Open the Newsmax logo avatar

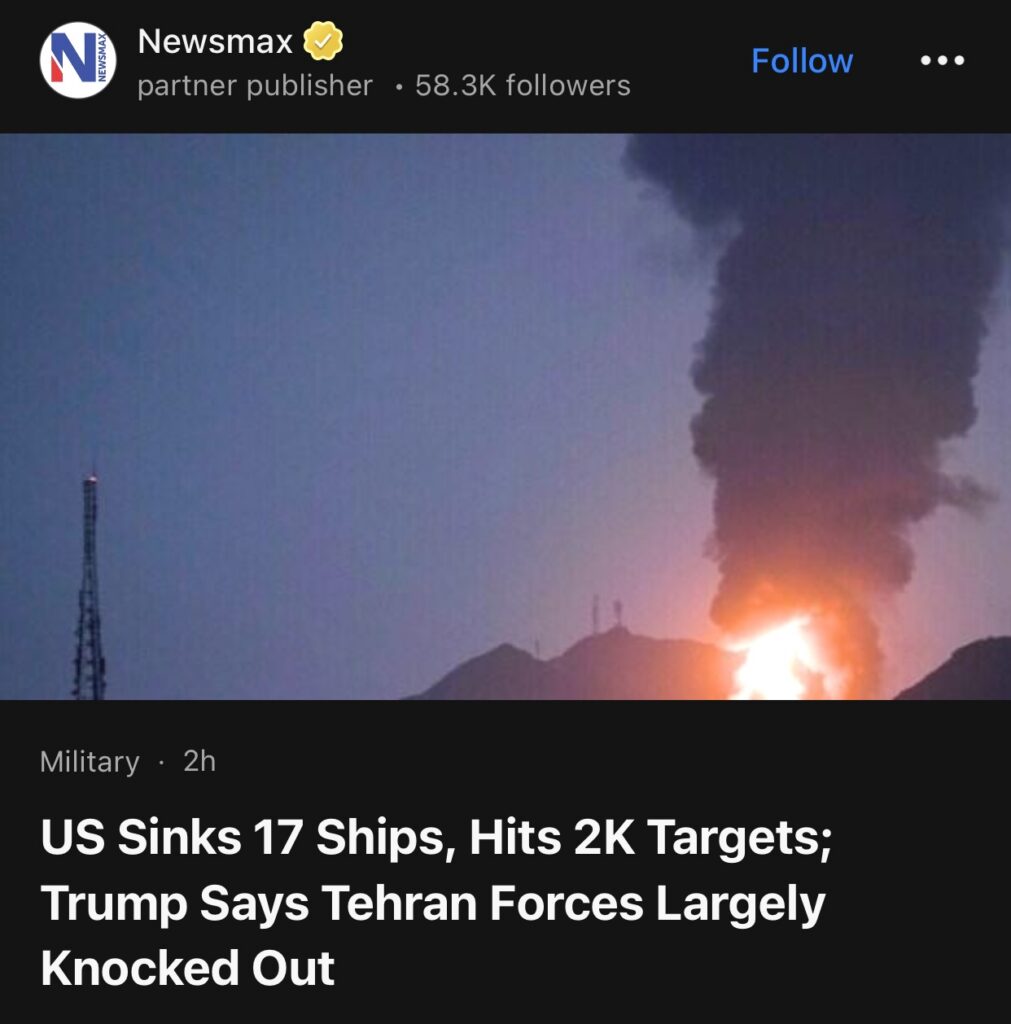point(78,60)
